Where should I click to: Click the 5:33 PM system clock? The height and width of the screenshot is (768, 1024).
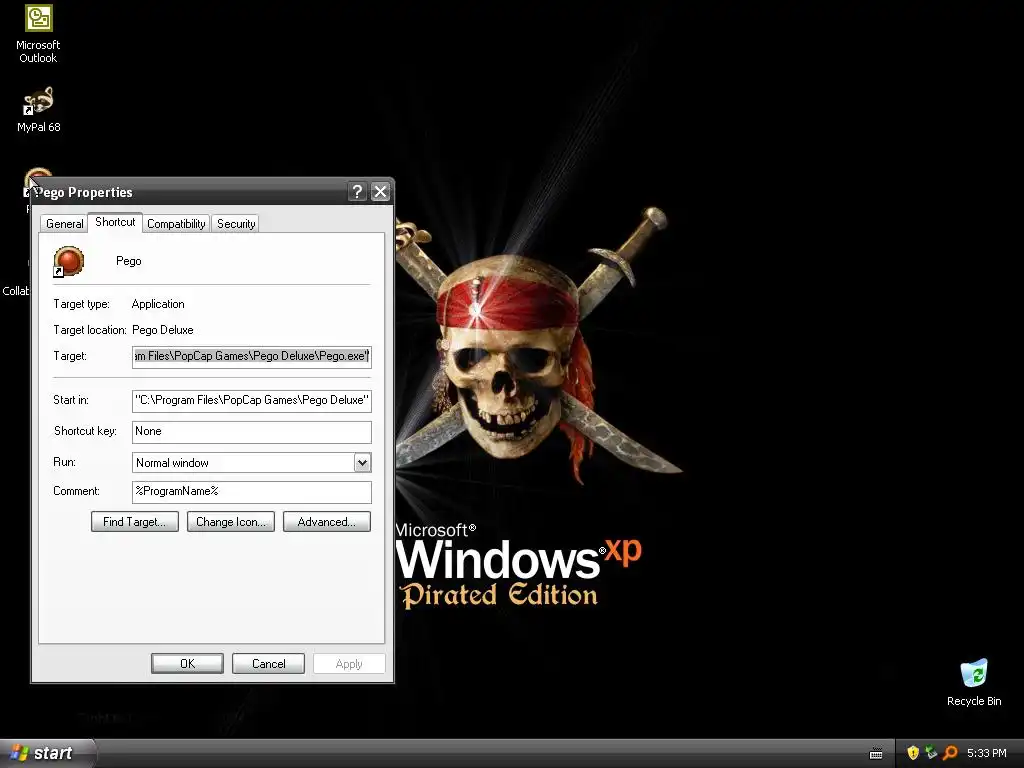(x=987, y=753)
